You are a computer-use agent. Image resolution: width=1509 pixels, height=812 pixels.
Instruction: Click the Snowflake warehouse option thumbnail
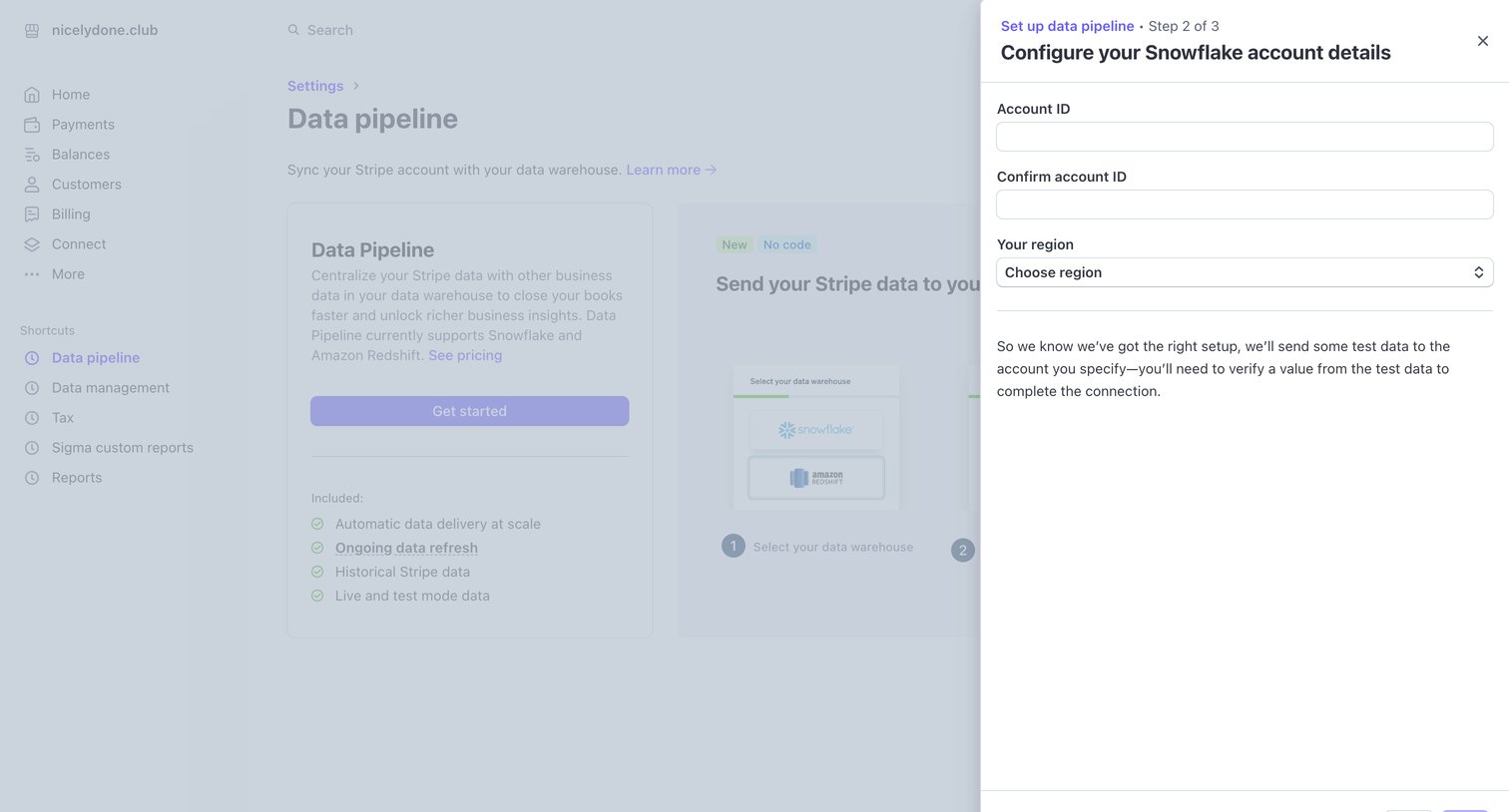click(x=816, y=430)
